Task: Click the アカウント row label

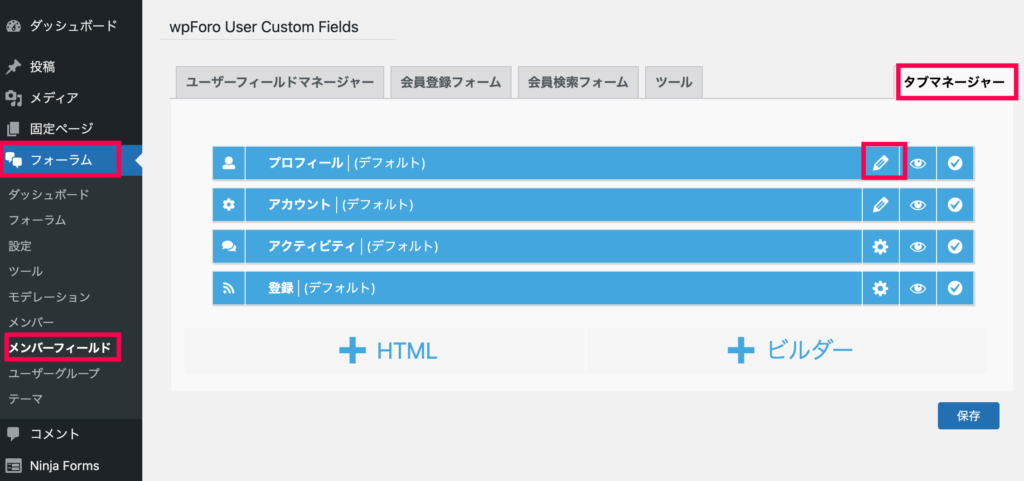Action: coord(300,205)
